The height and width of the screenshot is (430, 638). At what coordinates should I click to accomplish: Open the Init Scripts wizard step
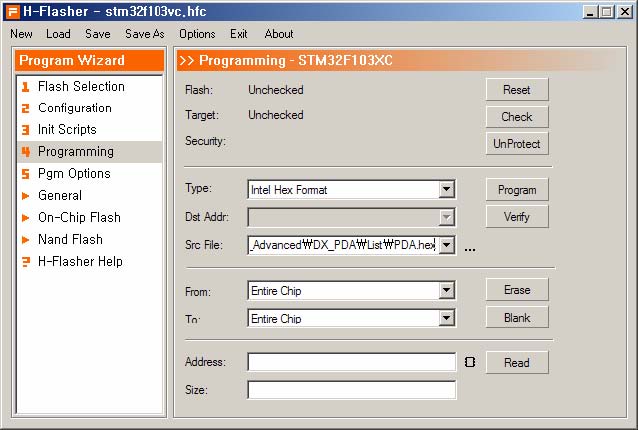click(90, 130)
